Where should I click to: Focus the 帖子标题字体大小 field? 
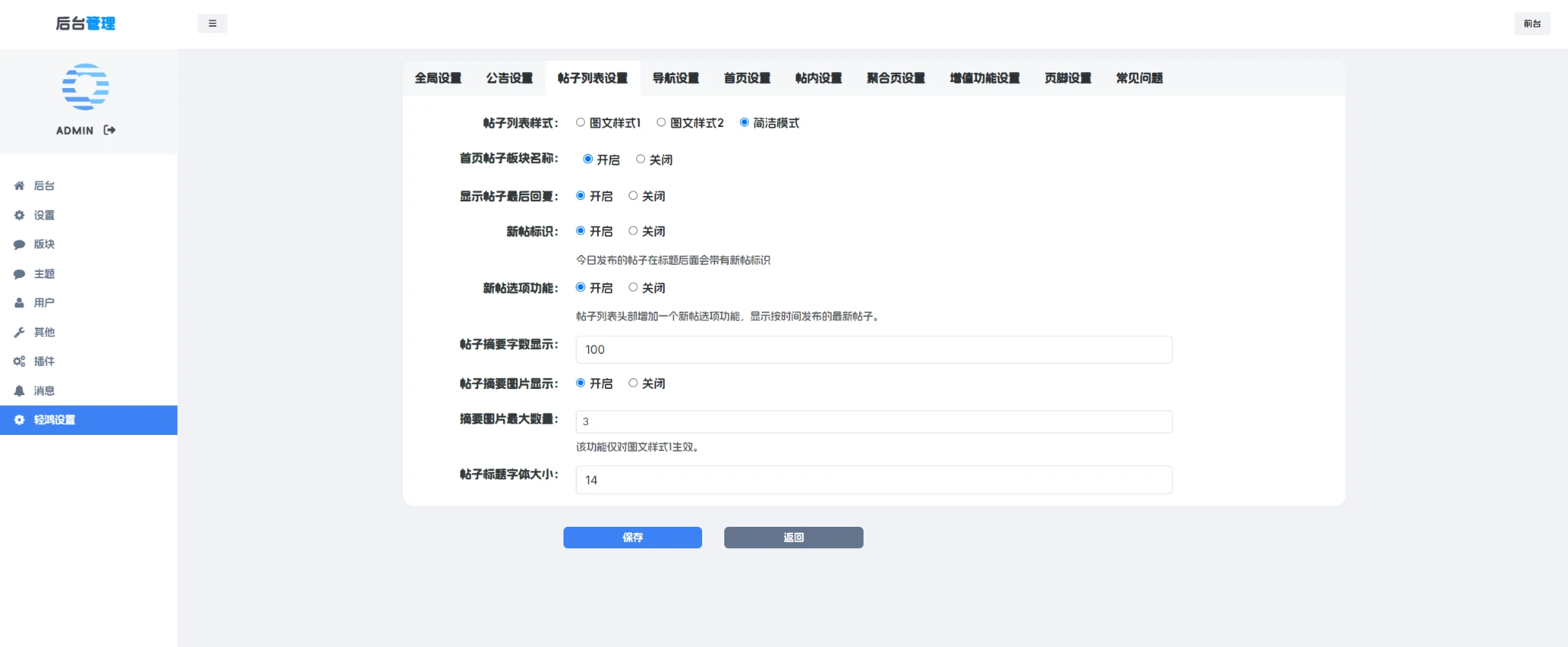[874, 480]
